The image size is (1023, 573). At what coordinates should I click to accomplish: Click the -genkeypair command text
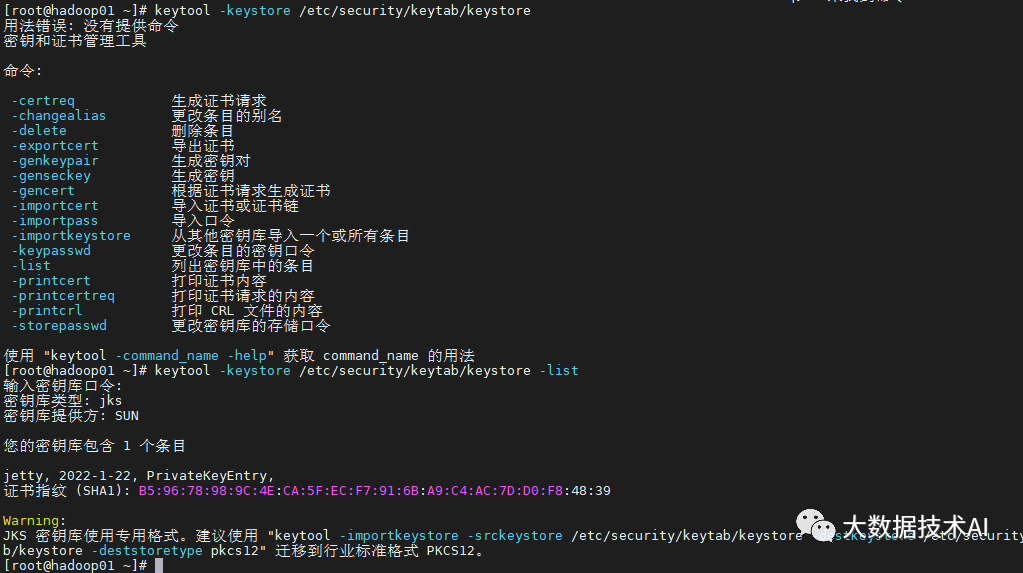click(x=55, y=161)
